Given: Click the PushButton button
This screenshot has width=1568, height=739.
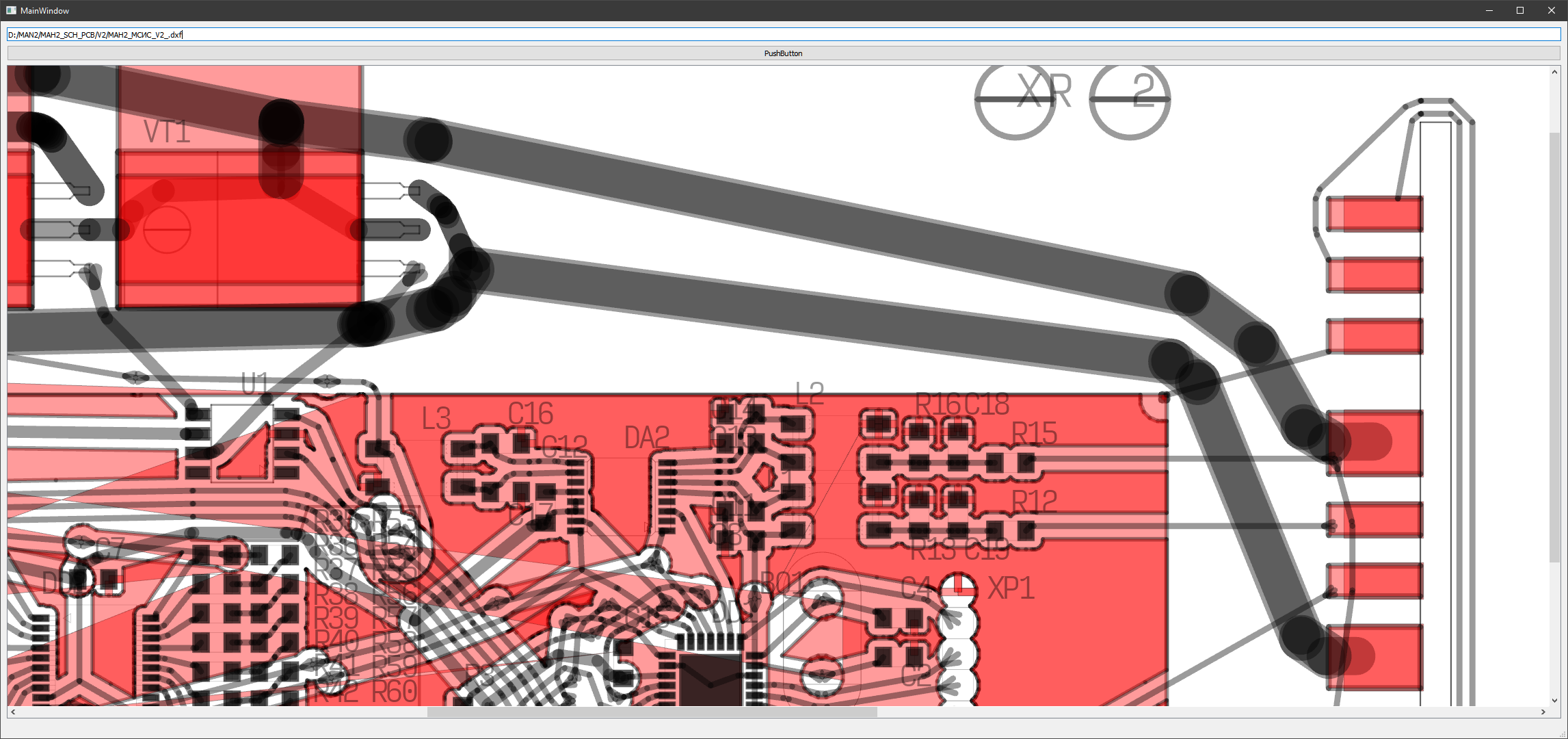Looking at the screenshot, I should 783,53.
